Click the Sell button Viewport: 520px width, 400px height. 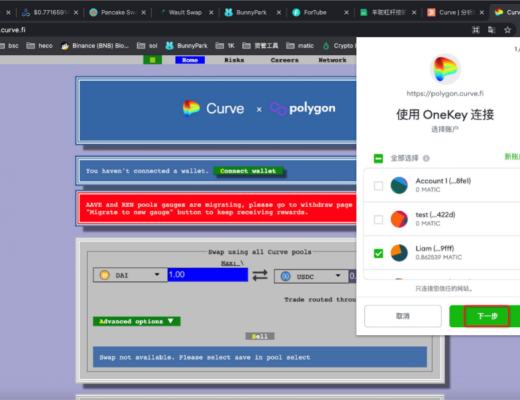coord(260,336)
